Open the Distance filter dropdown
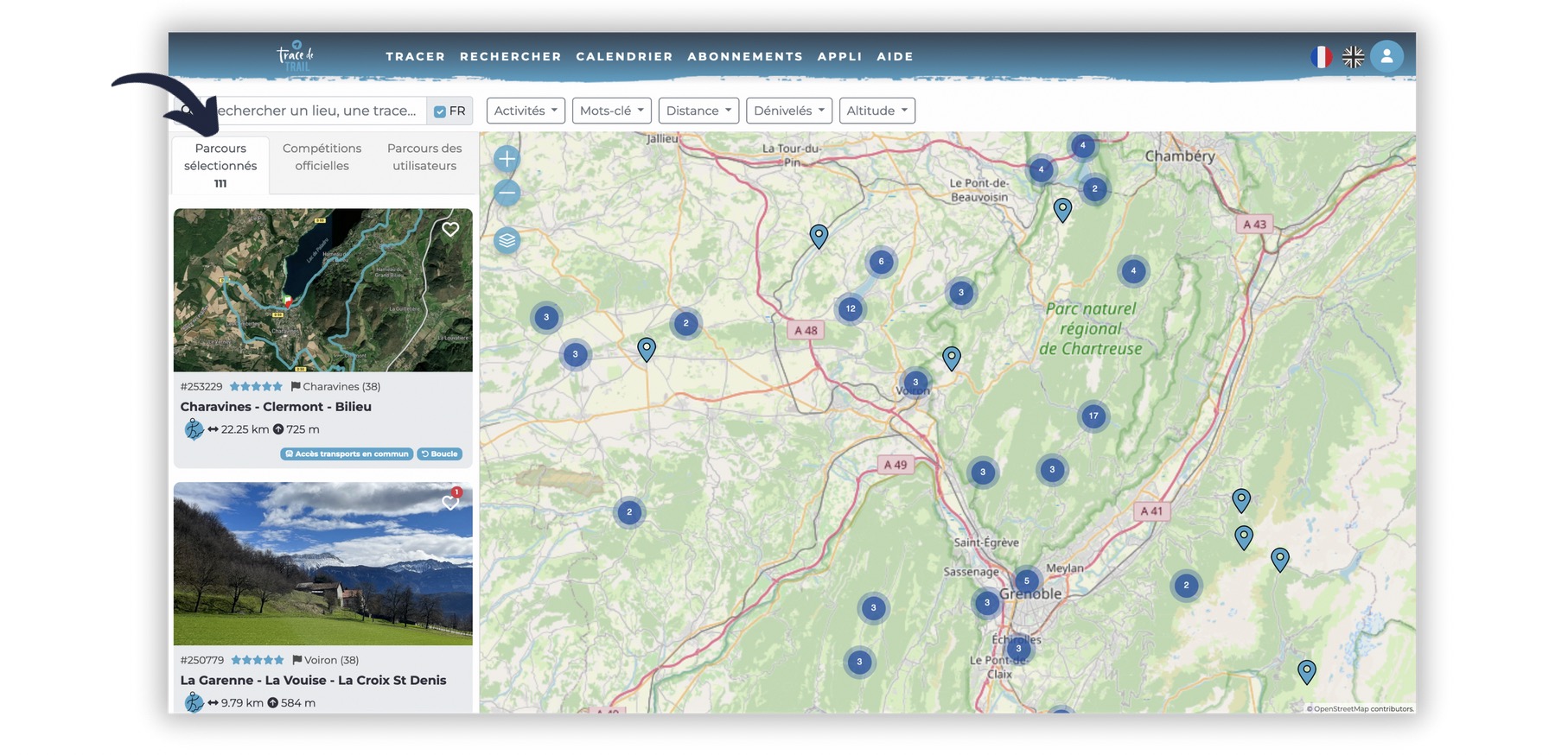1568x755 pixels. [698, 111]
